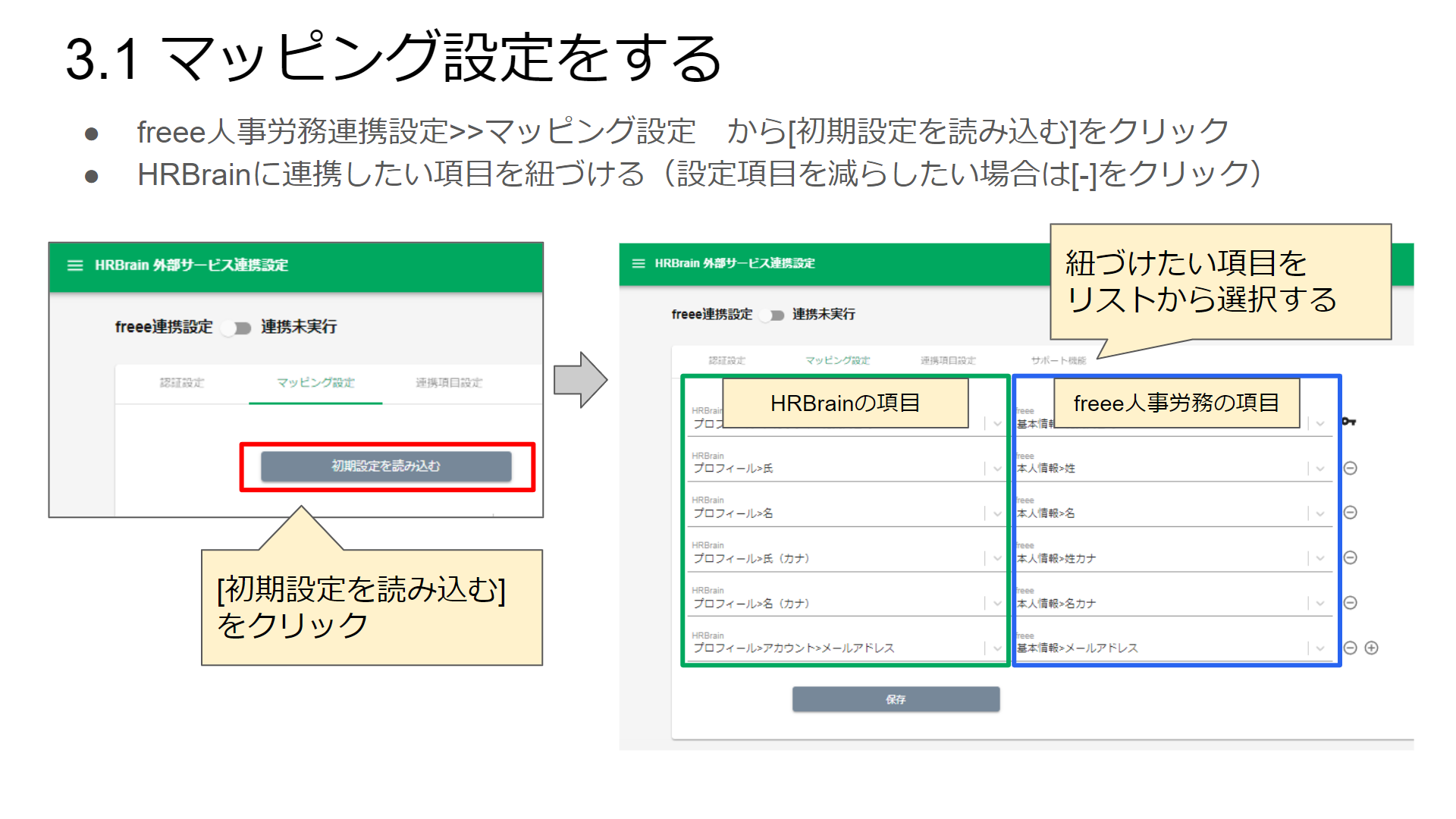Click freee連携設定 label in left screenshot

pos(164,327)
